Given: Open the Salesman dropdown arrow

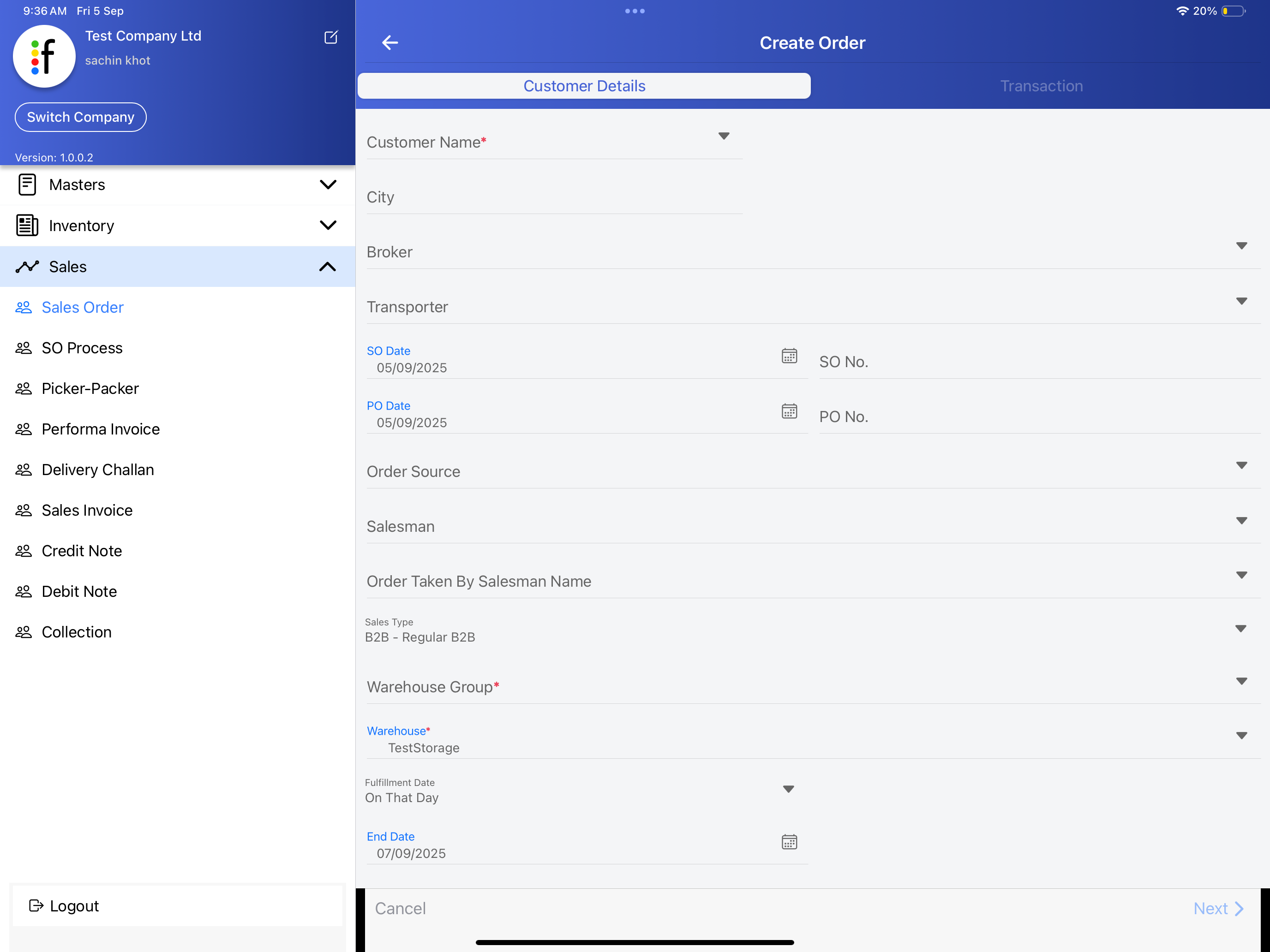Looking at the screenshot, I should coord(1241,520).
